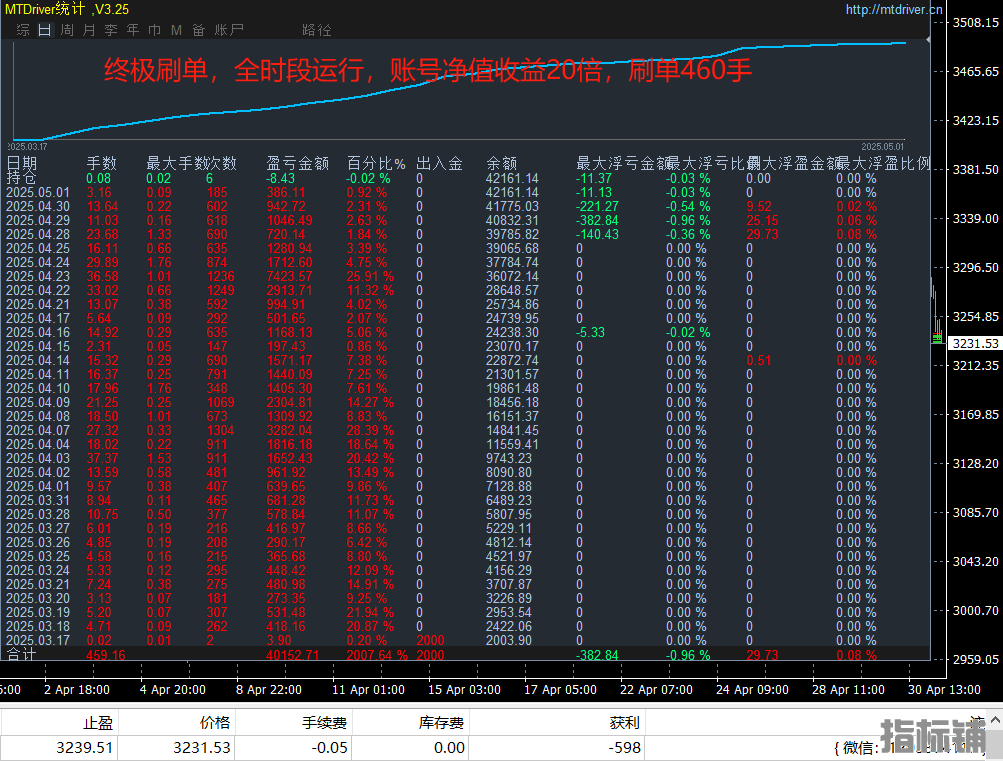Click the percentage value 28.39 %
This screenshot has width=1003, height=761.
370,430
